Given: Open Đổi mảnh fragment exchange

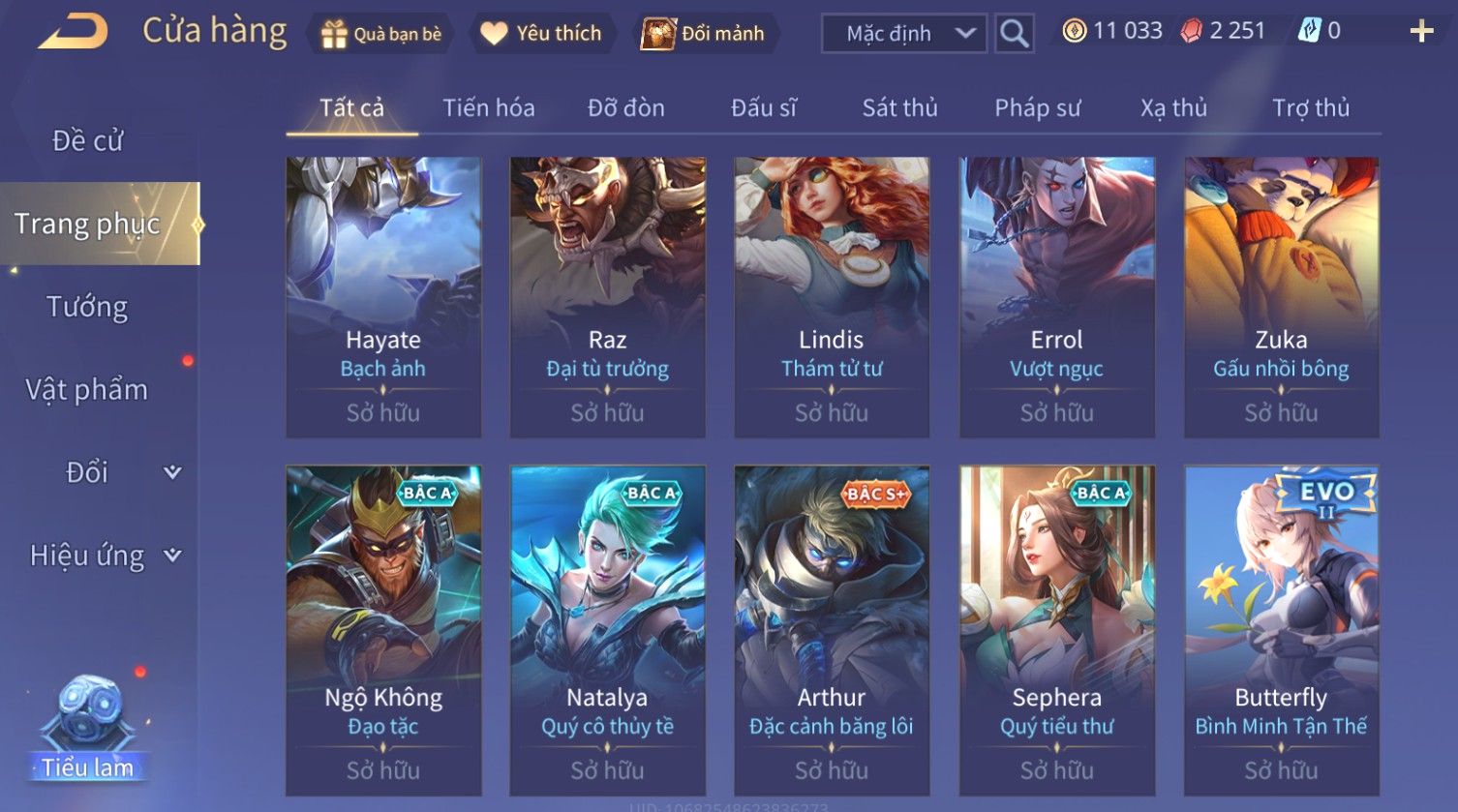Looking at the screenshot, I should coord(705,34).
